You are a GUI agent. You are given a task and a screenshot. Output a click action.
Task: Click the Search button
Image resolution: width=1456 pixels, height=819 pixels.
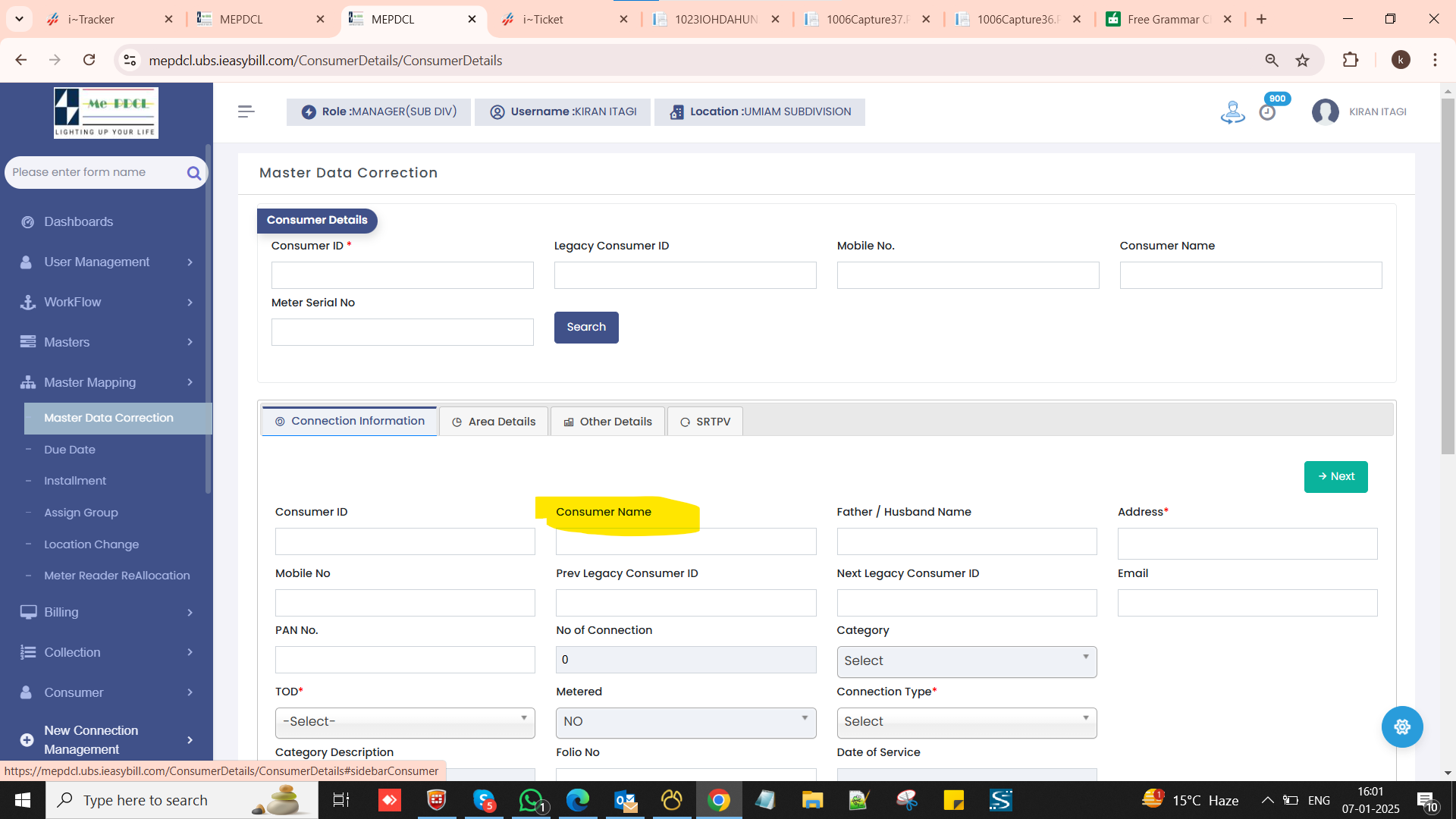(586, 328)
